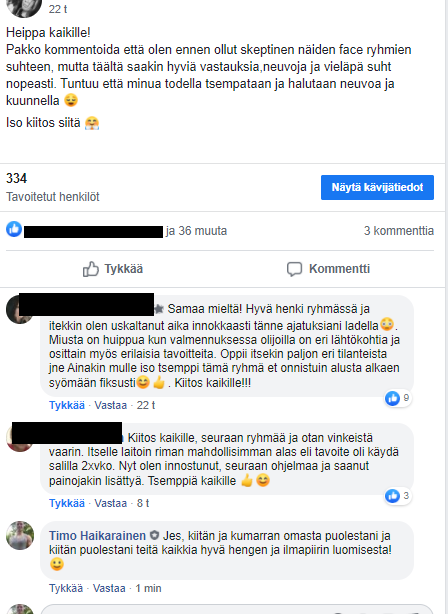
Task: Open Timo Haikarainen profile name link
Action: (97, 535)
